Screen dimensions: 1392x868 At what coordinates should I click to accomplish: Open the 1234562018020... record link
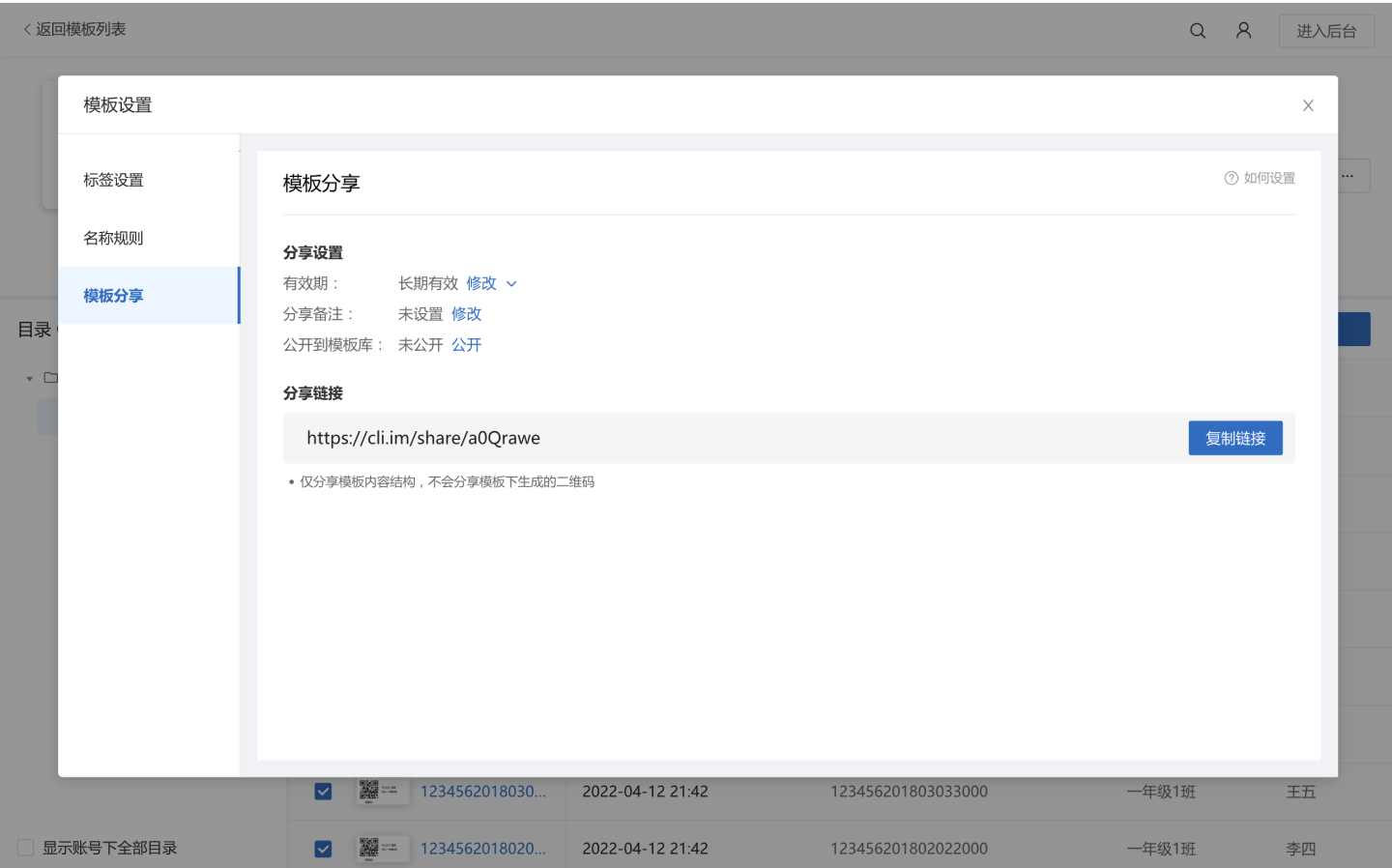(483, 849)
